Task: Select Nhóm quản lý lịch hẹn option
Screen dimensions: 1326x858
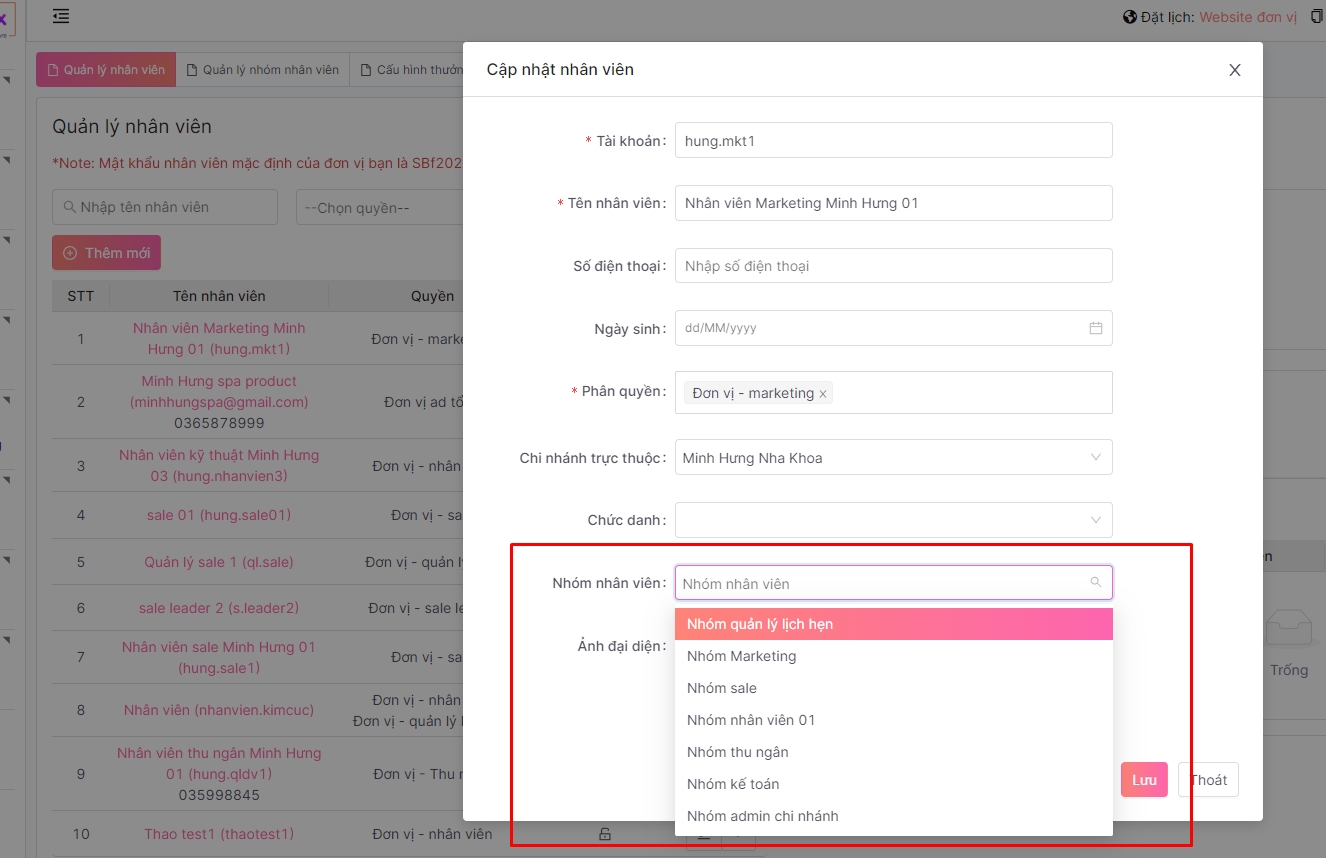Action: coord(760,624)
